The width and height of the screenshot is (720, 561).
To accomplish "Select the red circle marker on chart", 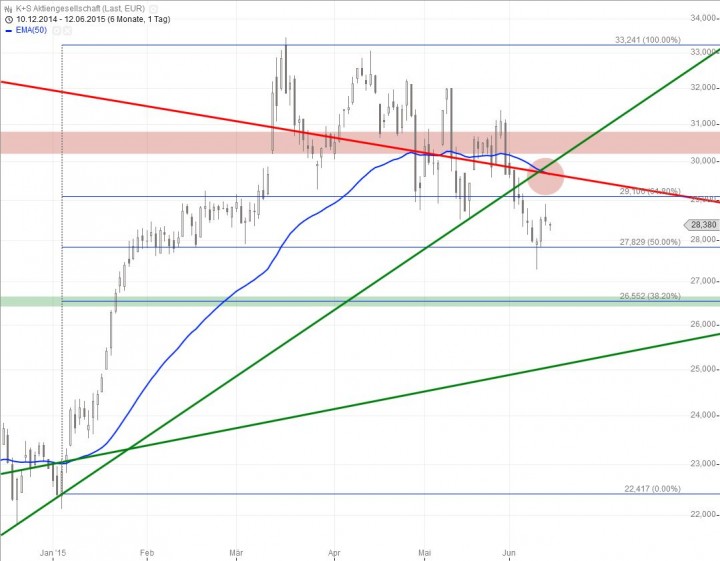I will [x=545, y=175].
